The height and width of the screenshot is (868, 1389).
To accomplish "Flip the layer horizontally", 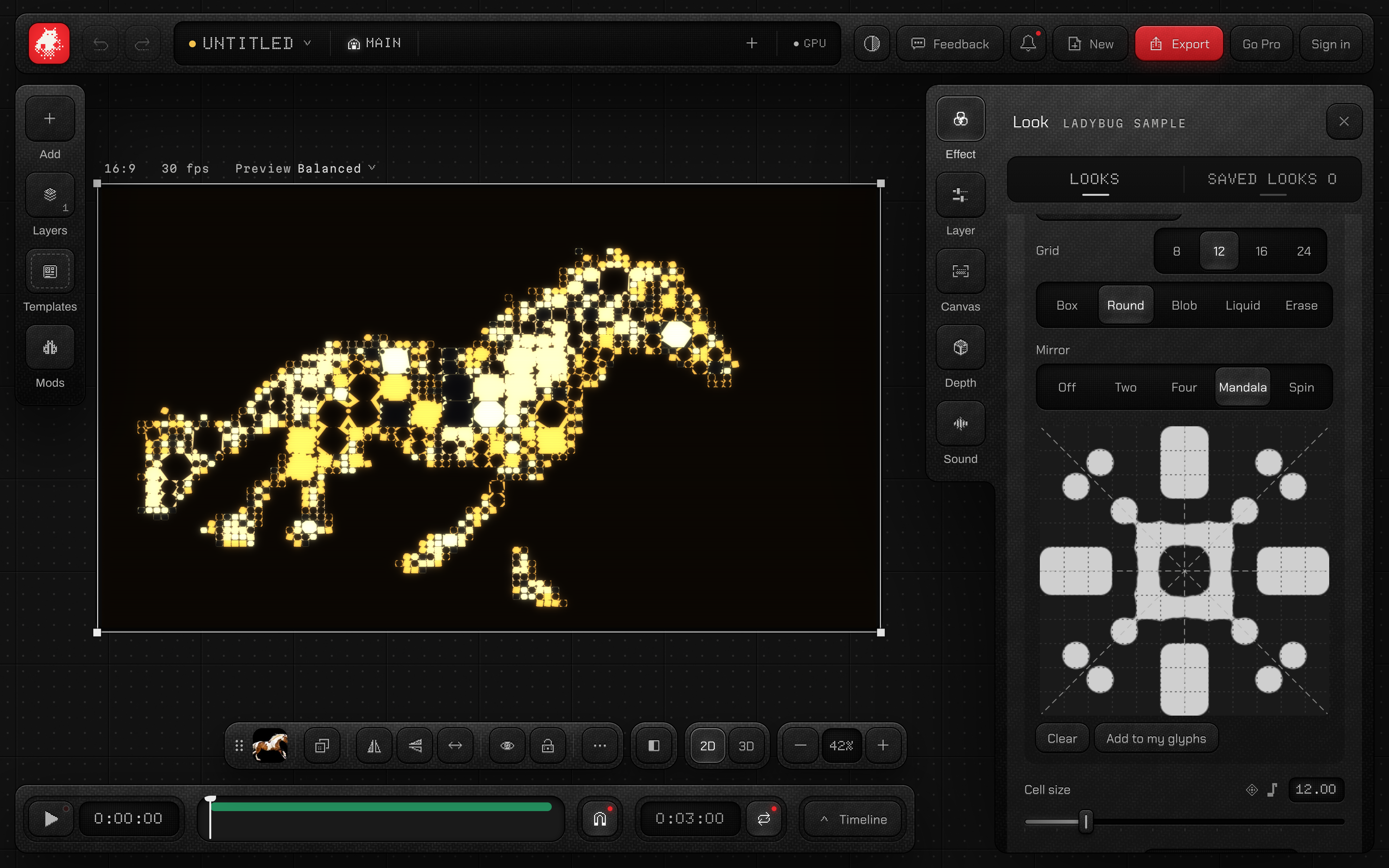I will coord(374,746).
